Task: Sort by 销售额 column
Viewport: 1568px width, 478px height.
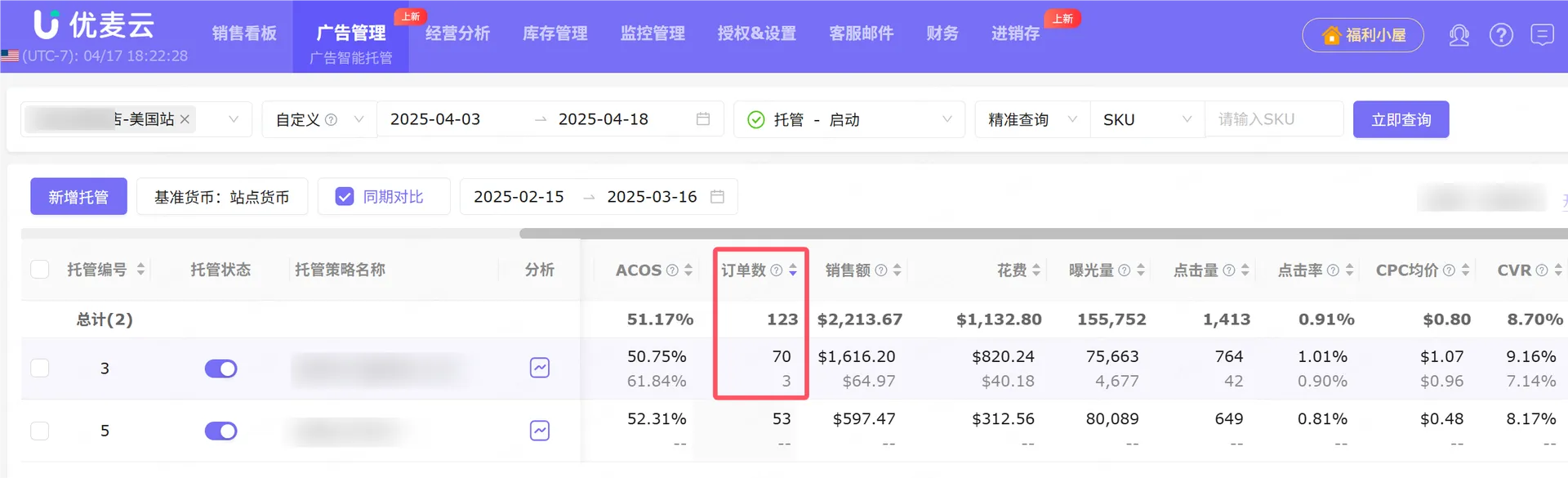Action: 898,270
